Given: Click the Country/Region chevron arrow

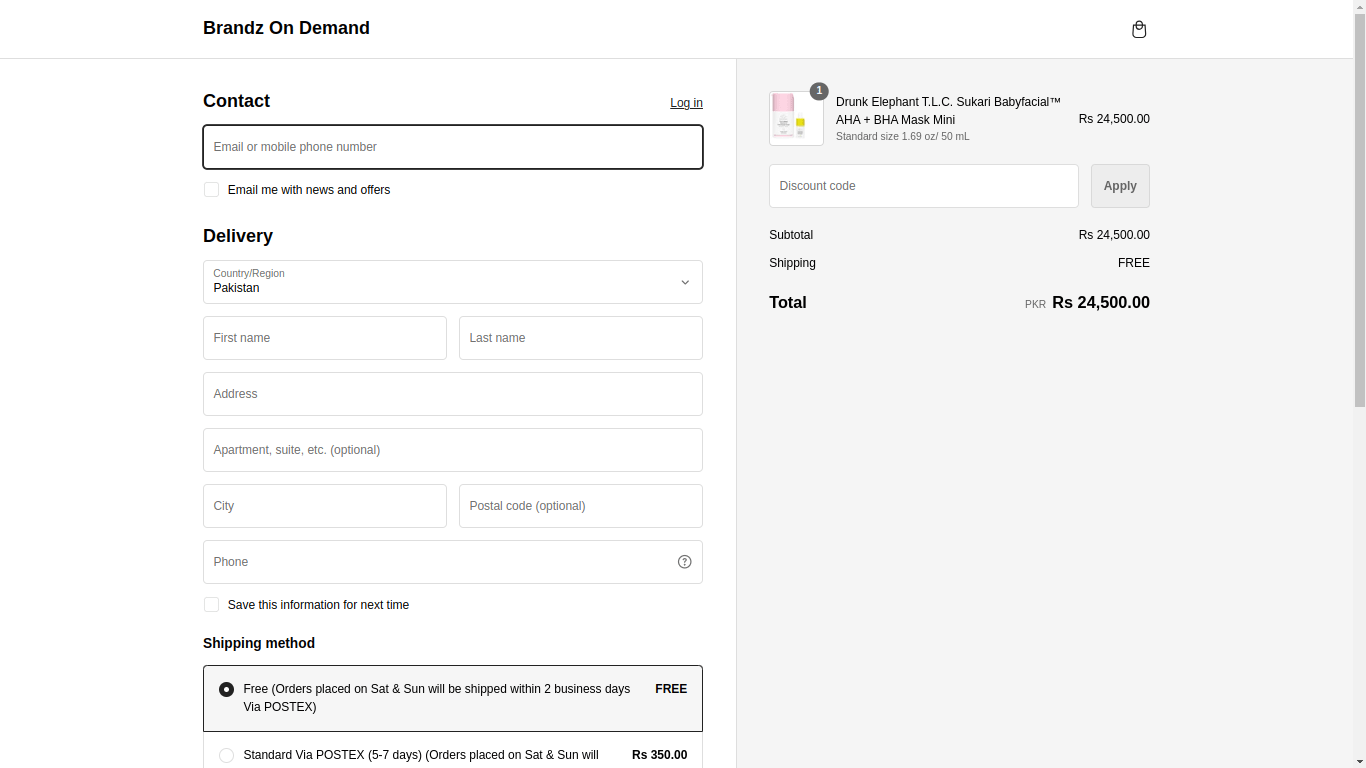Looking at the screenshot, I should pyautogui.click(x=685, y=282).
